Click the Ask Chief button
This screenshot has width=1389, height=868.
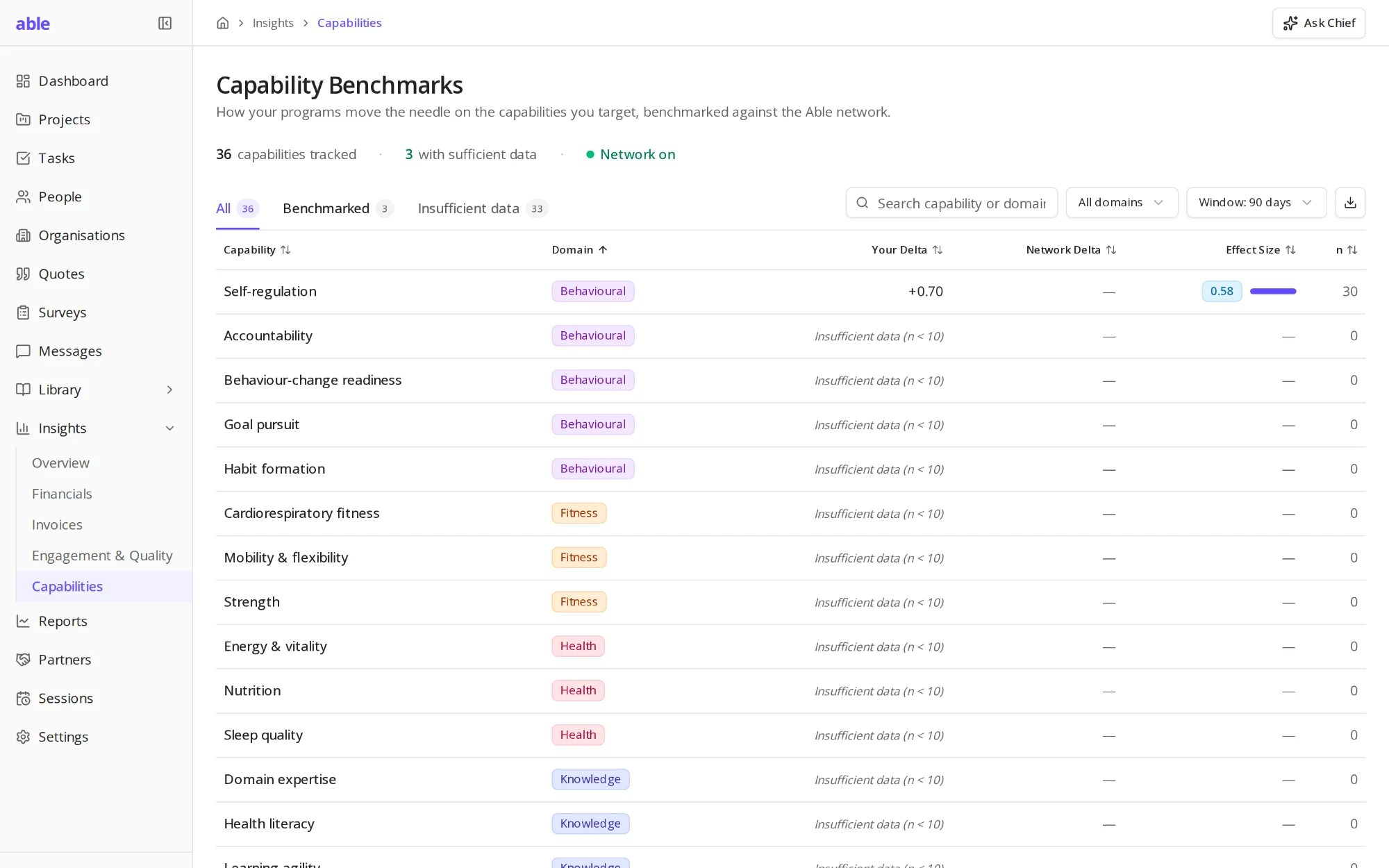(1319, 23)
